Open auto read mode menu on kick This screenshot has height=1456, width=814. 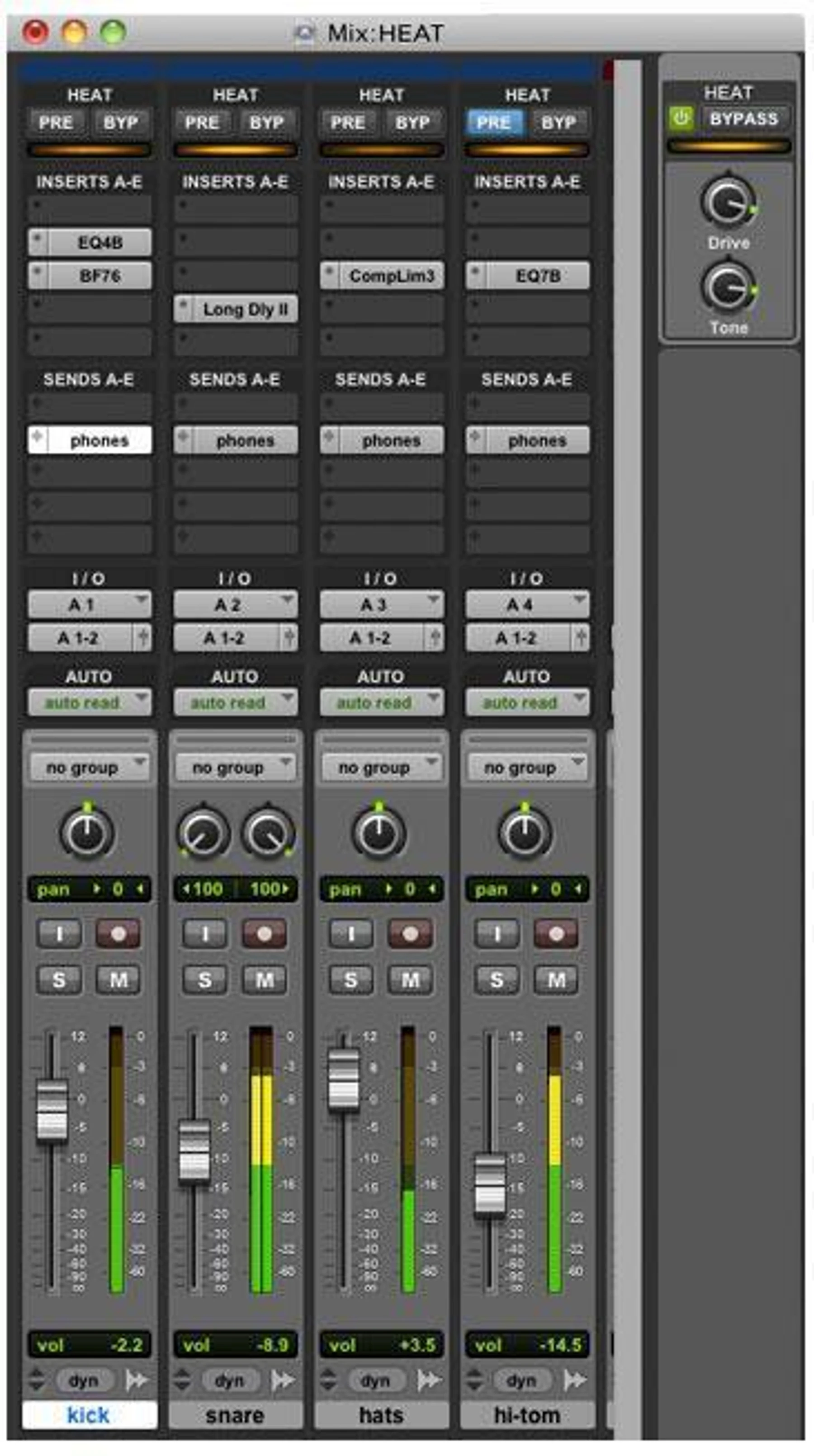(90, 702)
